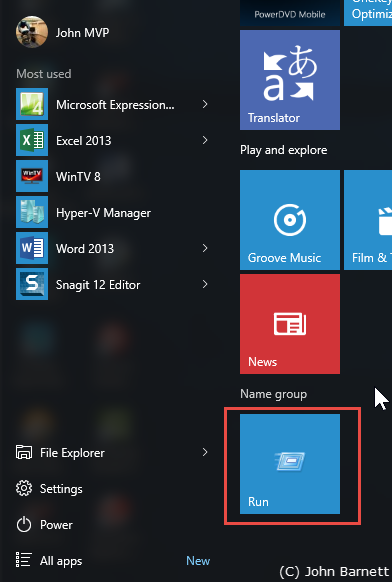Image resolution: width=392 pixels, height=582 pixels.
Task: Open the News tile
Action: [x=290, y=324]
